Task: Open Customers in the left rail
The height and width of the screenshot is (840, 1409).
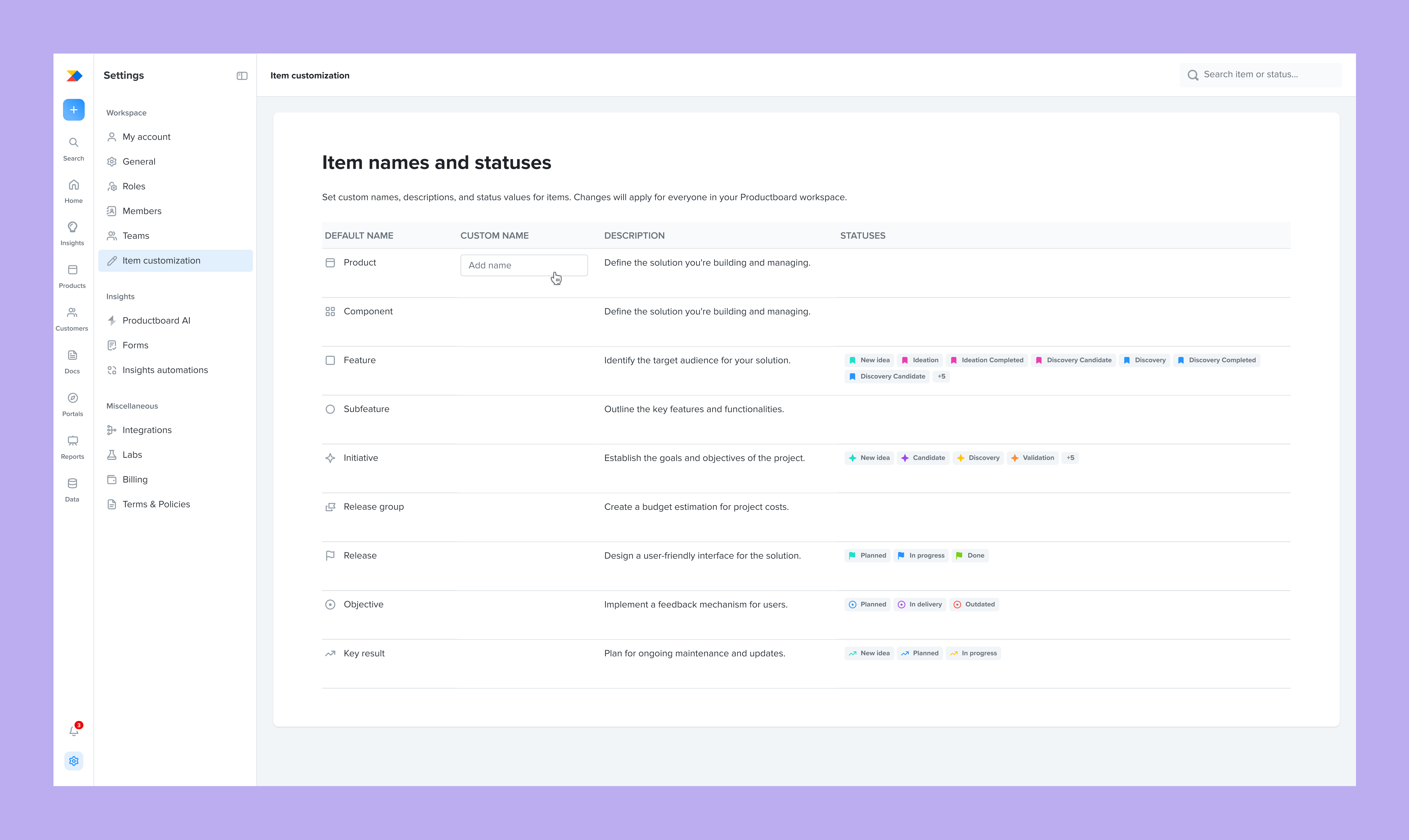Action: click(72, 319)
